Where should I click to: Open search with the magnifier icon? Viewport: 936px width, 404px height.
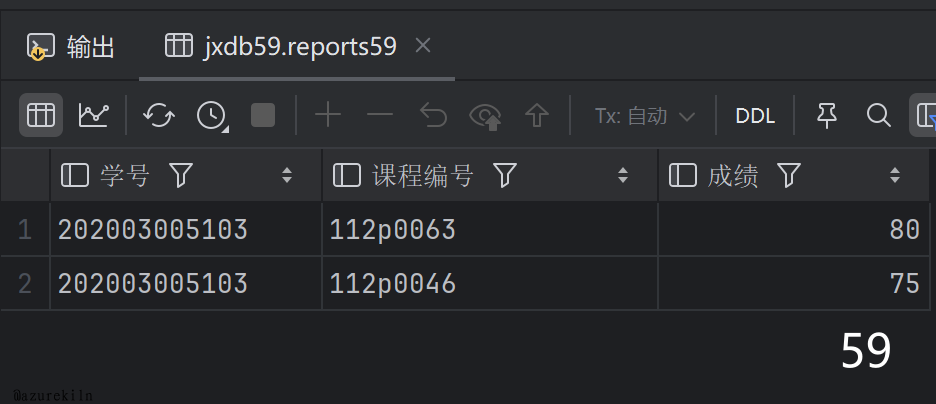[x=879, y=115]
